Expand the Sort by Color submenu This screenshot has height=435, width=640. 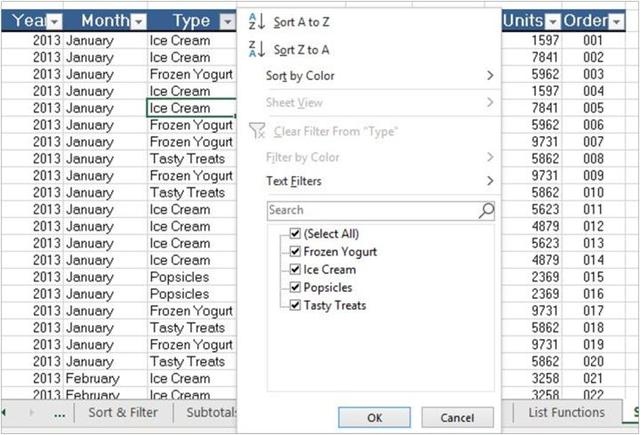click(490, 76)
